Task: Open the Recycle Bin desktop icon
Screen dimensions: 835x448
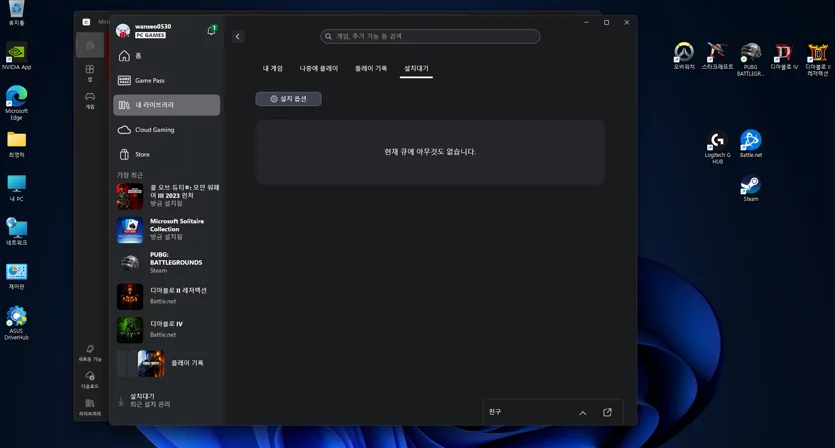Action: (17, 13)
